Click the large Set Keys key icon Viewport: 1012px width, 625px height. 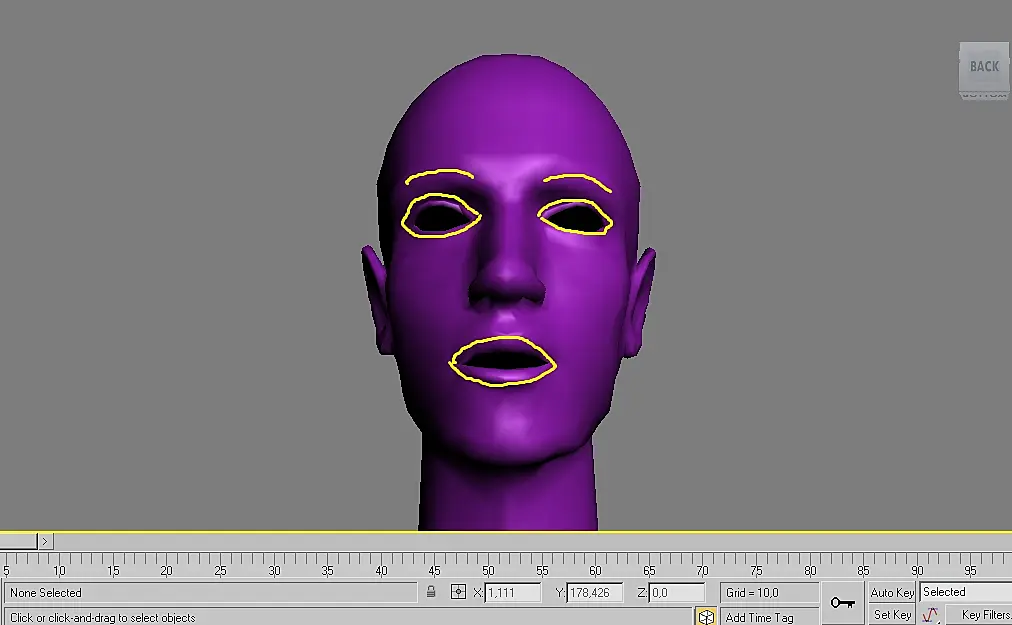(842, 603)
